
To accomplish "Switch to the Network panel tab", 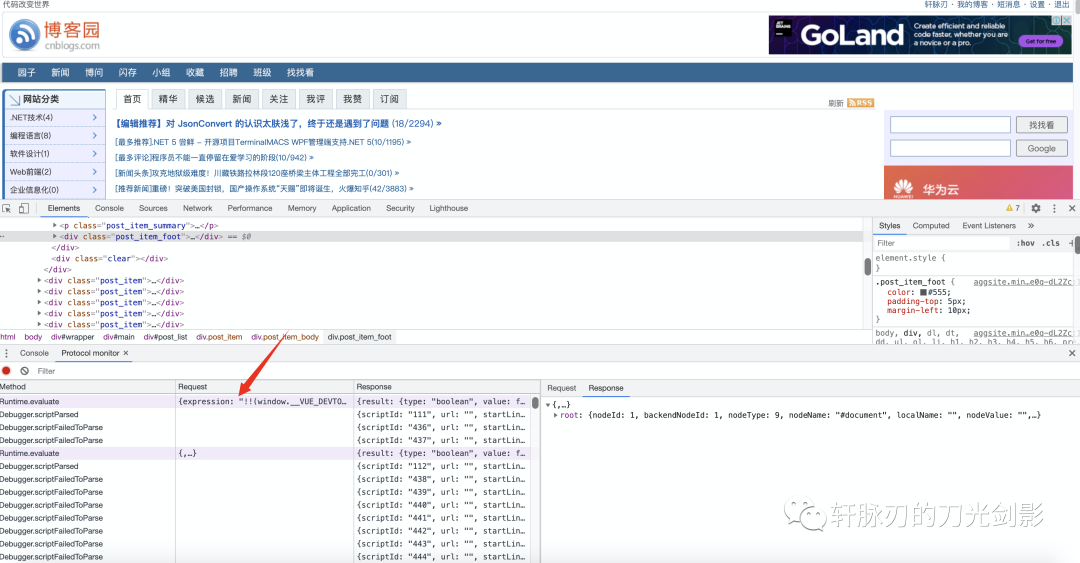I will coord(197,208).
